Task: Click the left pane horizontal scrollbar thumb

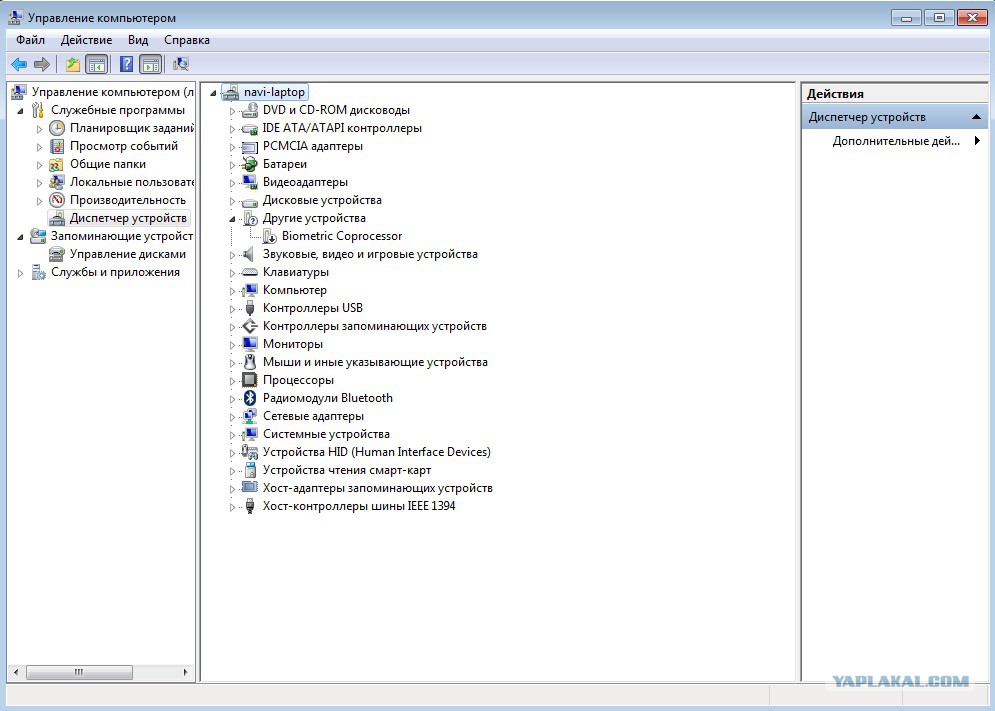Action: click(x=79, y=672)
